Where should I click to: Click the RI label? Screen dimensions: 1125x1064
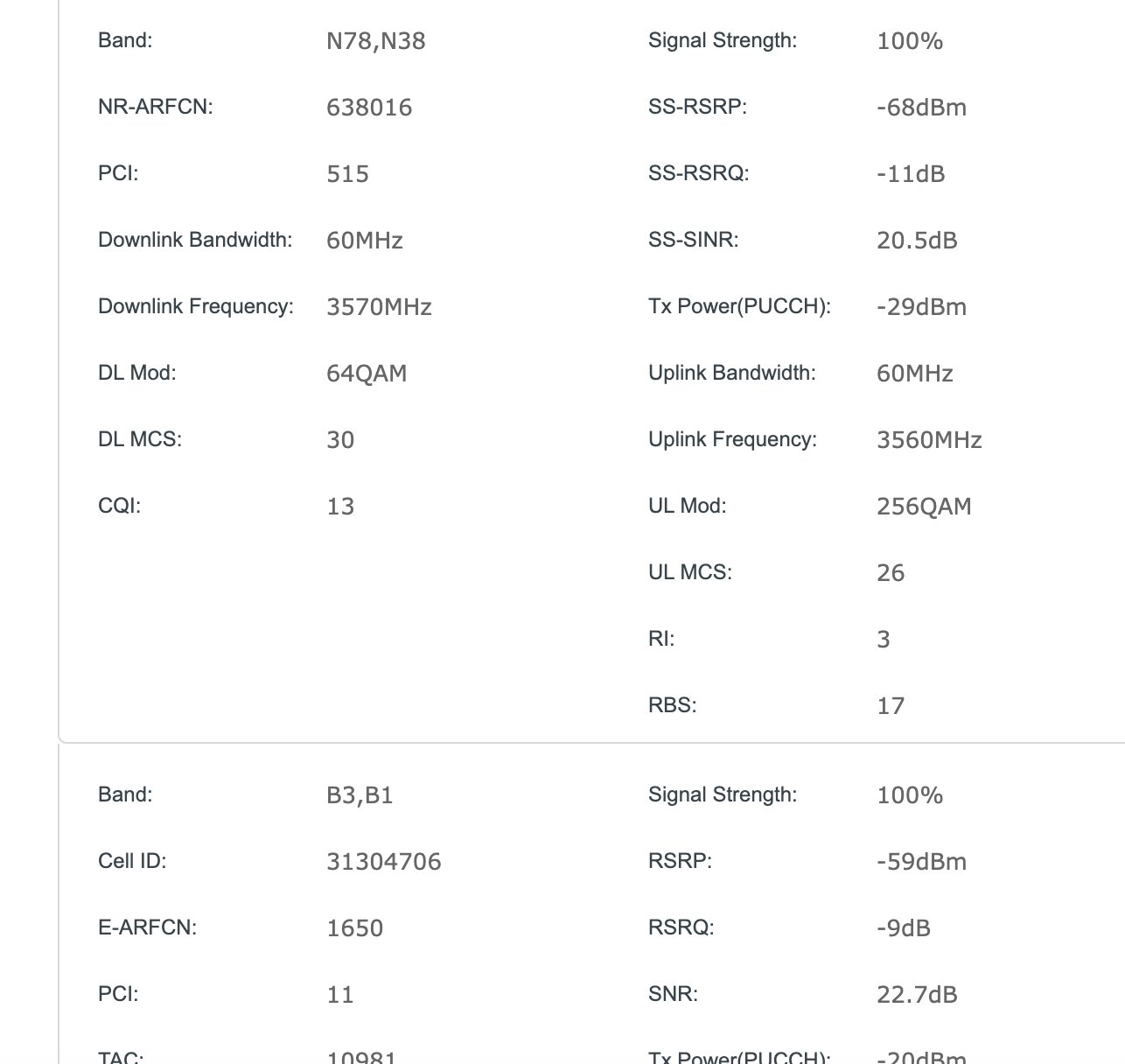661,639
